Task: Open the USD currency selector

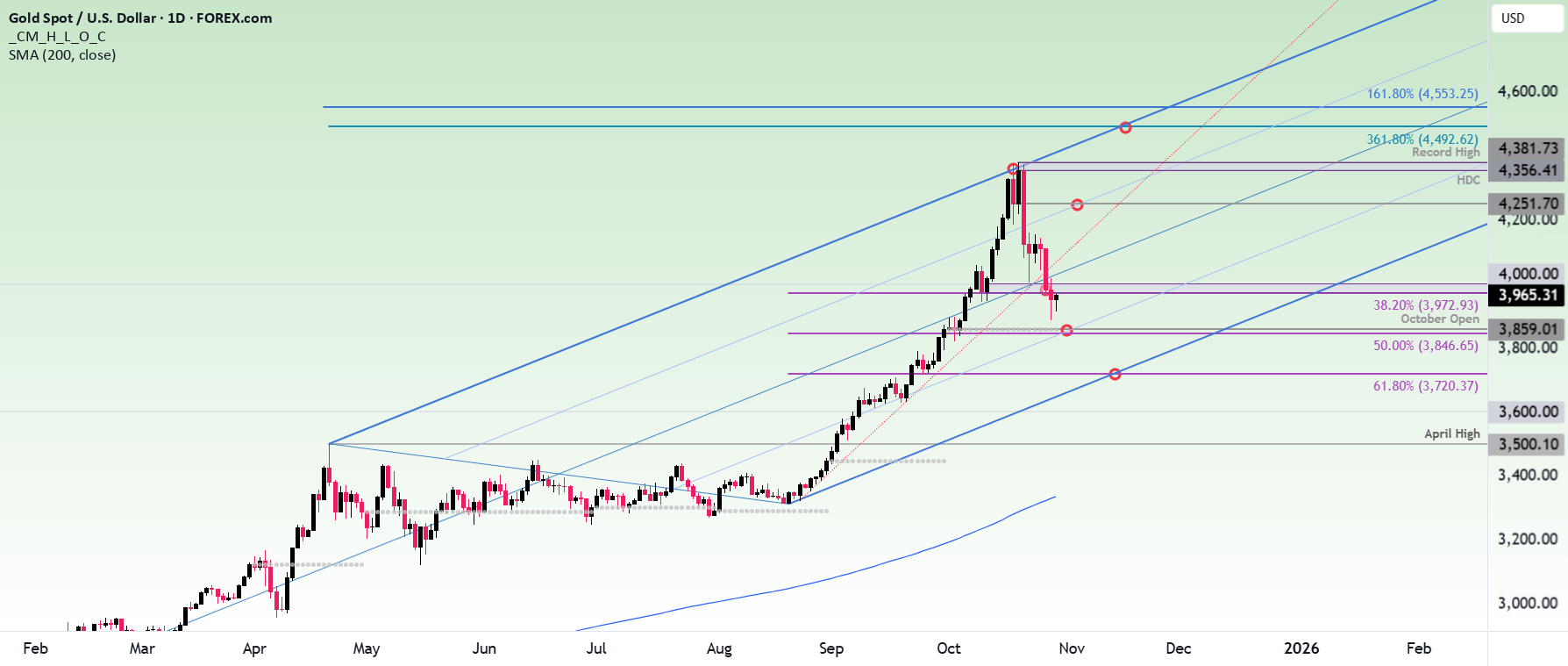Action: [x=1527, y=18]
